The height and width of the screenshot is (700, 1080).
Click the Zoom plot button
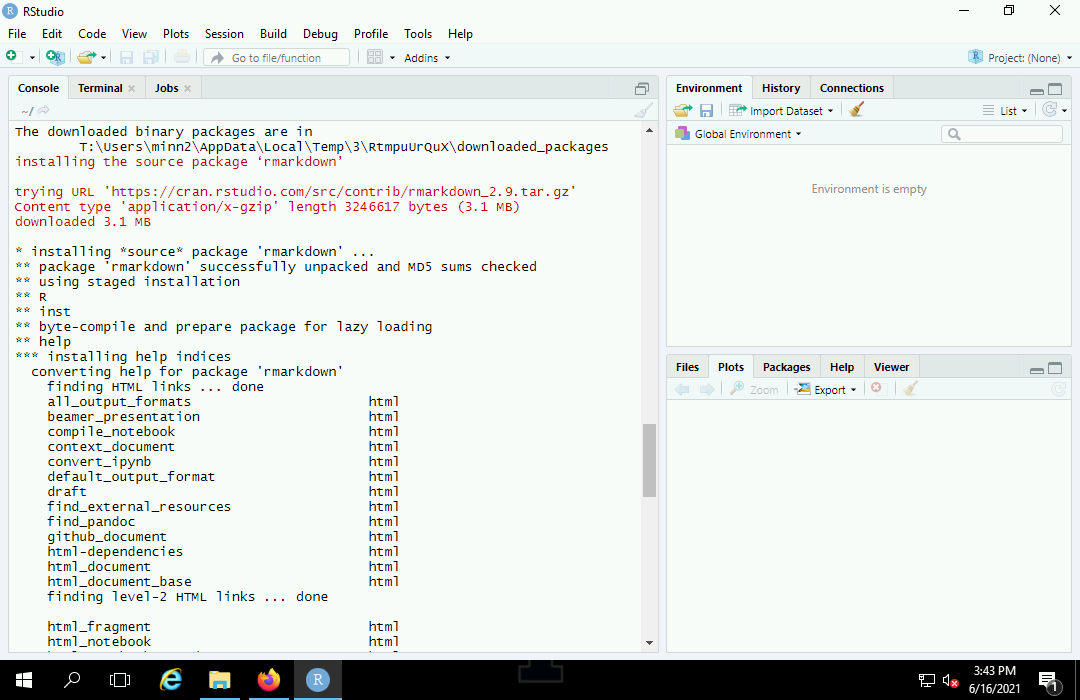(754, 389)
